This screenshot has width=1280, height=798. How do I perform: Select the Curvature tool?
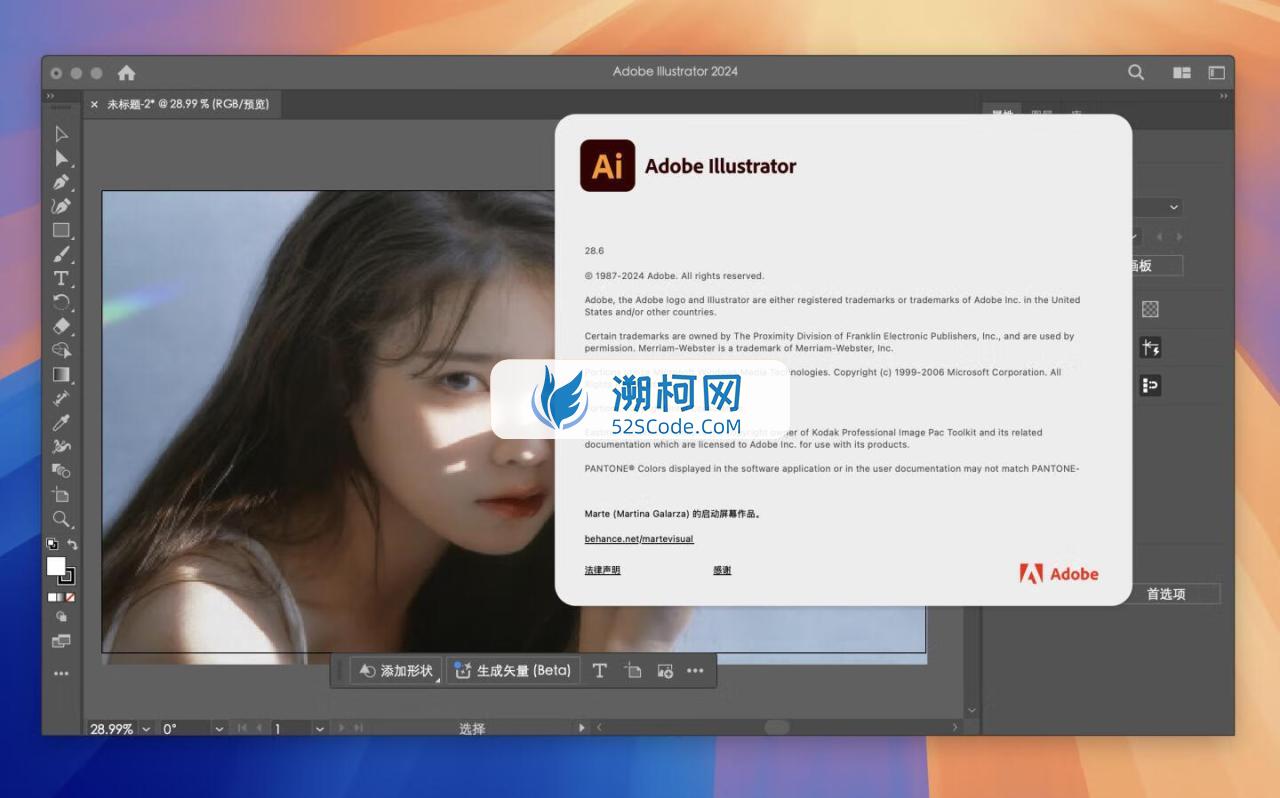[x=61, y=206]
